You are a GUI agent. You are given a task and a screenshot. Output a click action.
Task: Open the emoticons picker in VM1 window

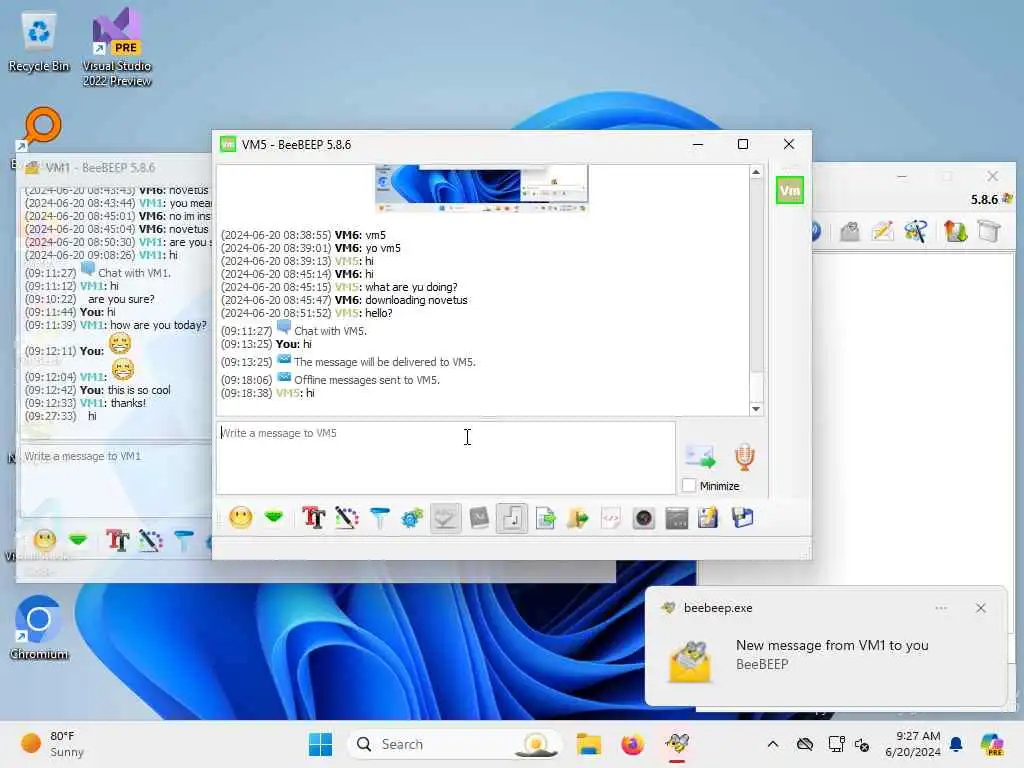click(x=44, y=540)
